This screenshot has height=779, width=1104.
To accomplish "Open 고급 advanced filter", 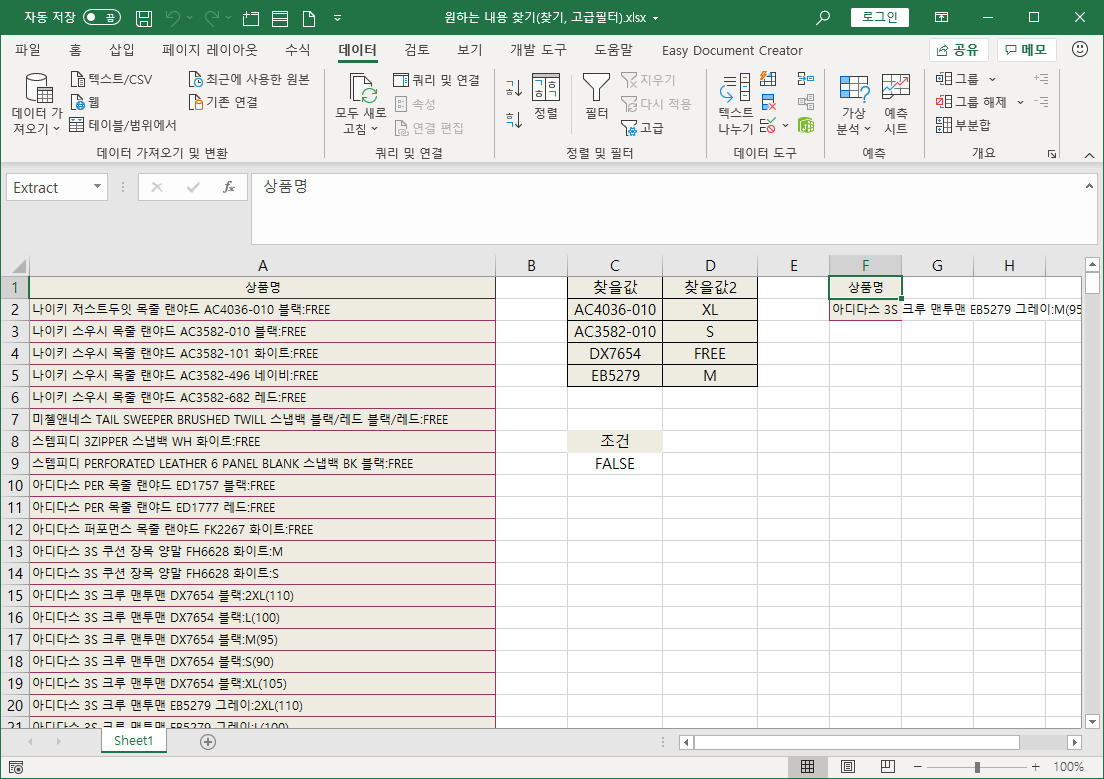I will pyautogui.click(x=642, y=127).
